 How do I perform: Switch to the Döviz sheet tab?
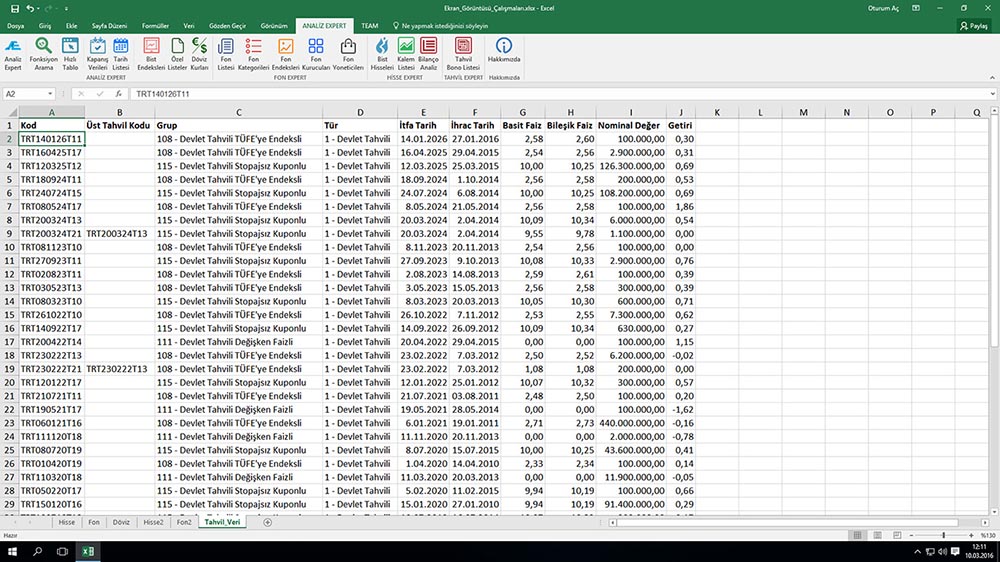point(121,522)
